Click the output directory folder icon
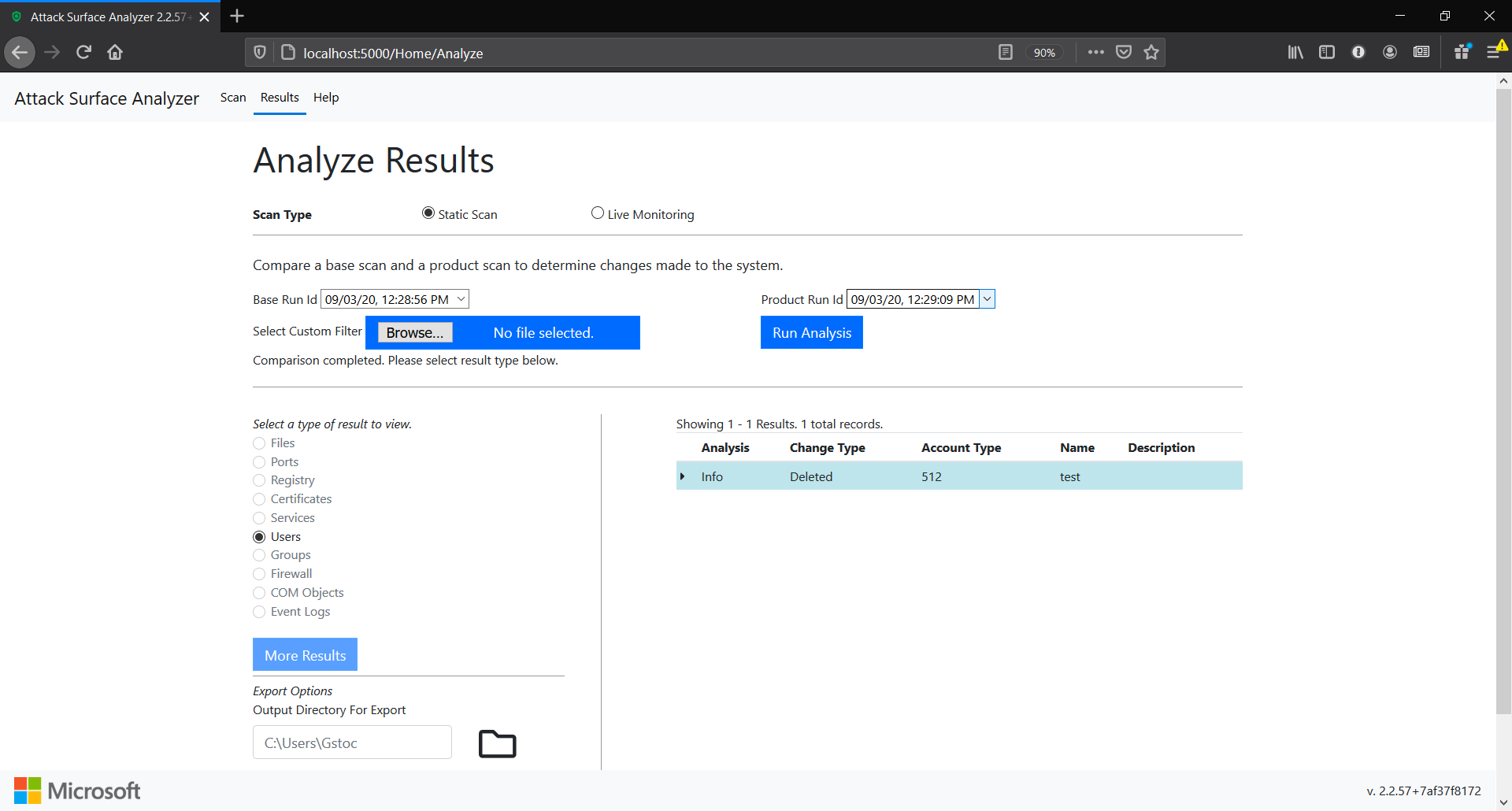This screenshot has width=1512, height=811. coord(498,743)
